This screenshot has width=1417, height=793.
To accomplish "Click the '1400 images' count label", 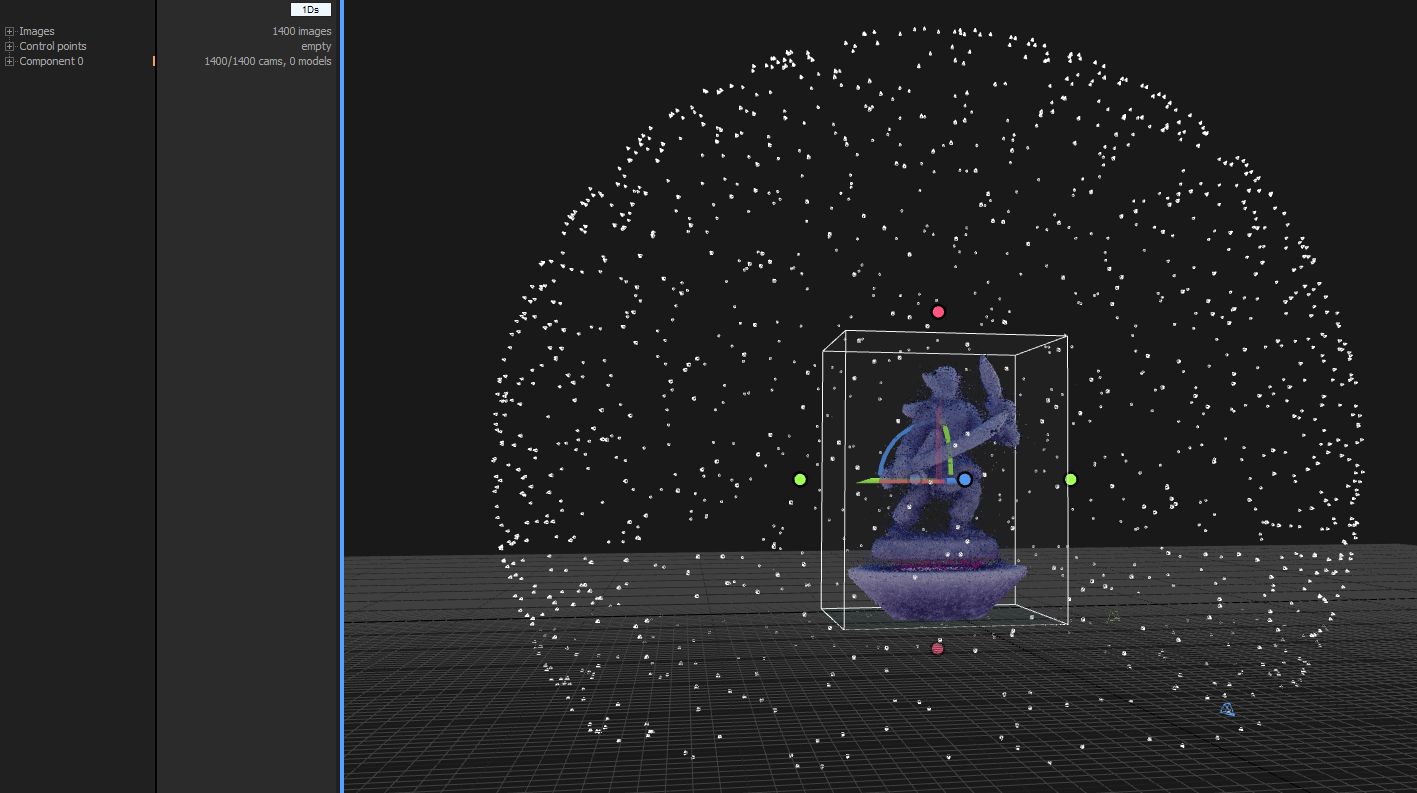I will [x=302, y=31].
